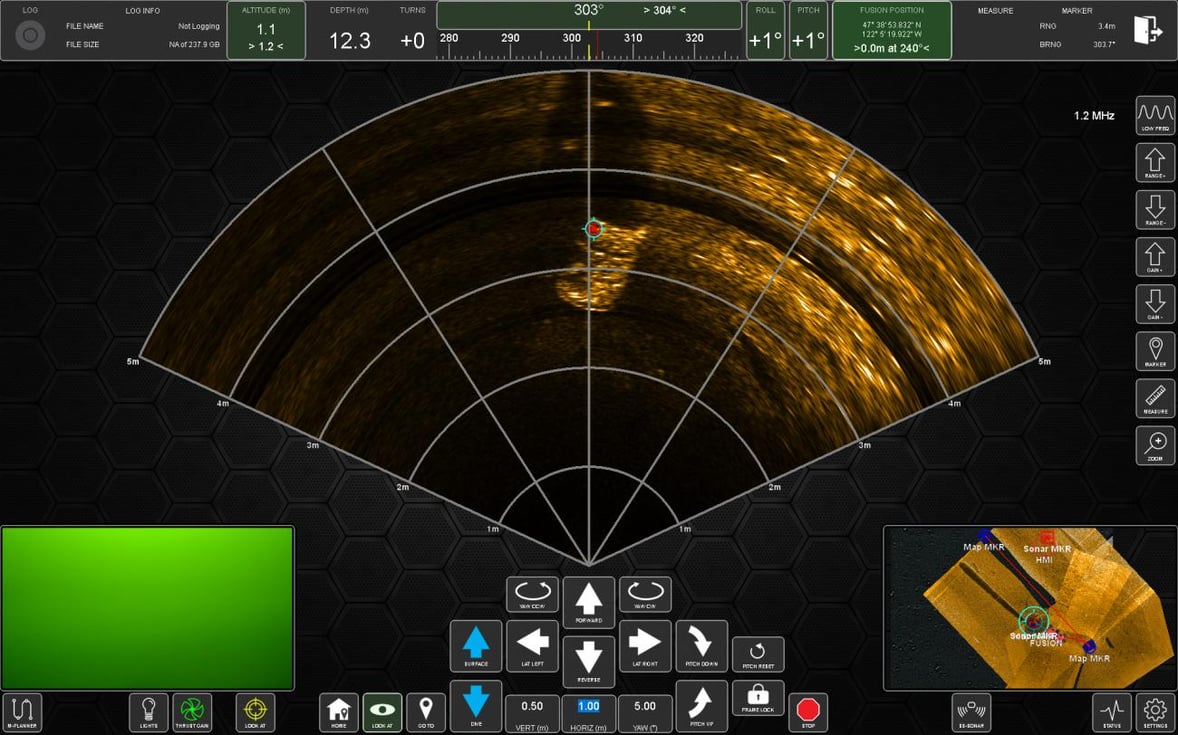Toggle the Look At eye mode
This screenshot has width=1178, height=735.
(382, 712)
